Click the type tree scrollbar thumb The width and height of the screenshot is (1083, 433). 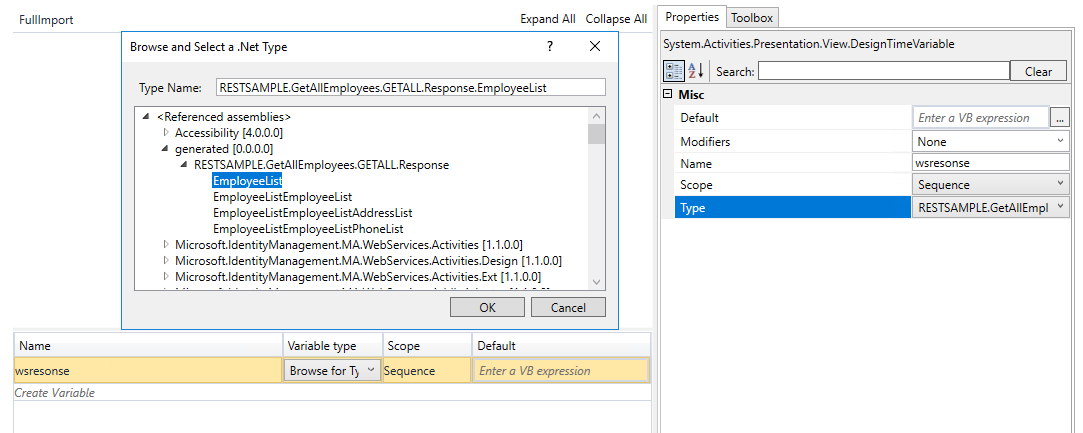click(597, 133)
